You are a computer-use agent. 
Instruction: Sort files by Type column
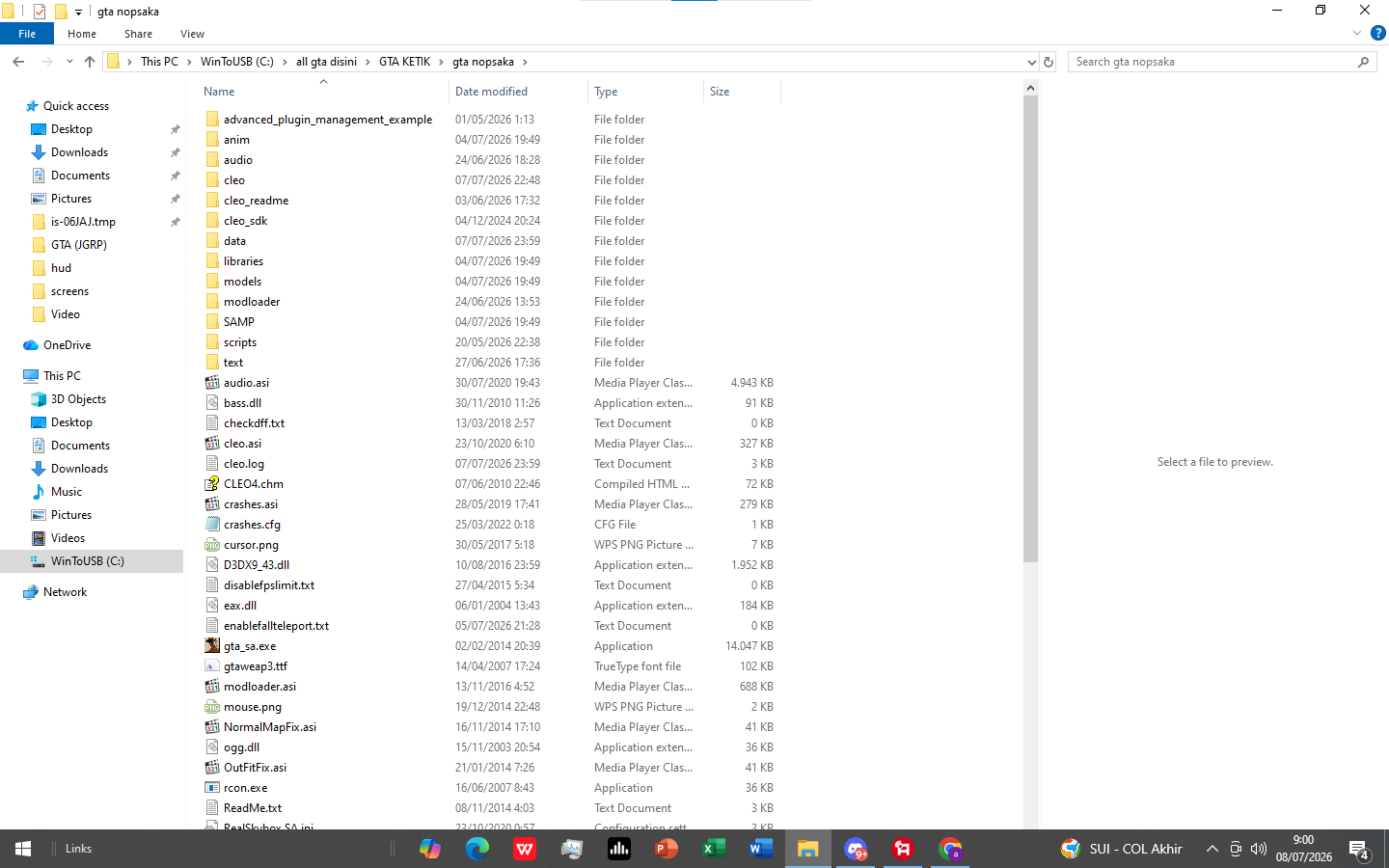645,92
